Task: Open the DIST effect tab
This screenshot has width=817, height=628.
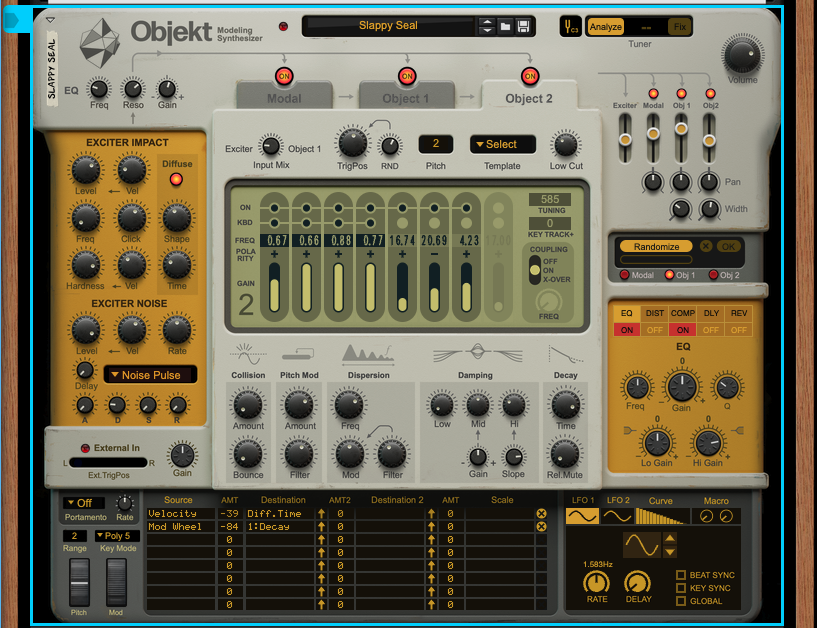Action: (x=654, y=314)
